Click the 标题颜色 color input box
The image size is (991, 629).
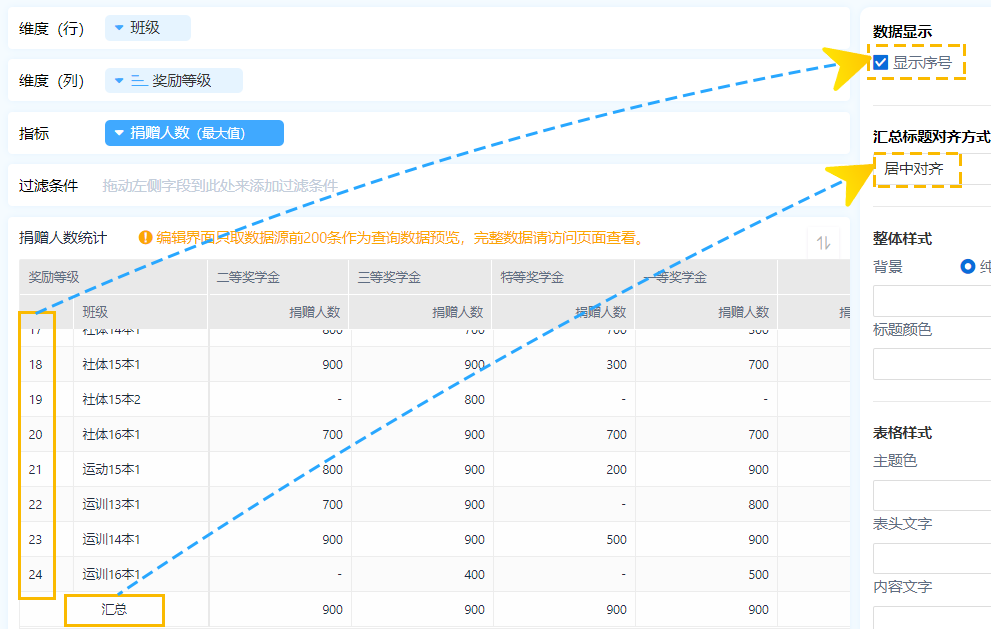(x=932, y=364)
